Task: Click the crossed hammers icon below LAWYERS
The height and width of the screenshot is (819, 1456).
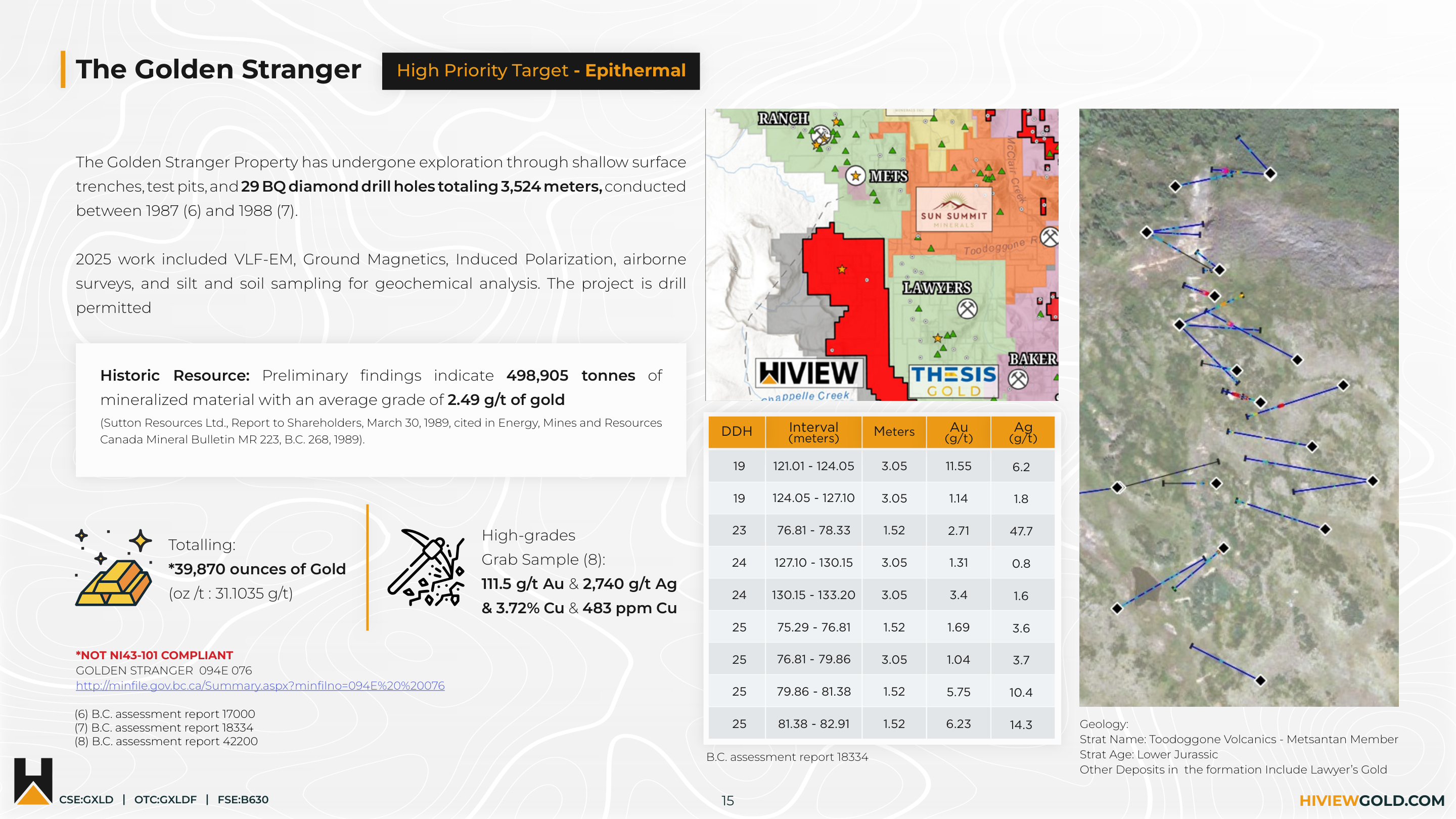Action: pos(967,308)
